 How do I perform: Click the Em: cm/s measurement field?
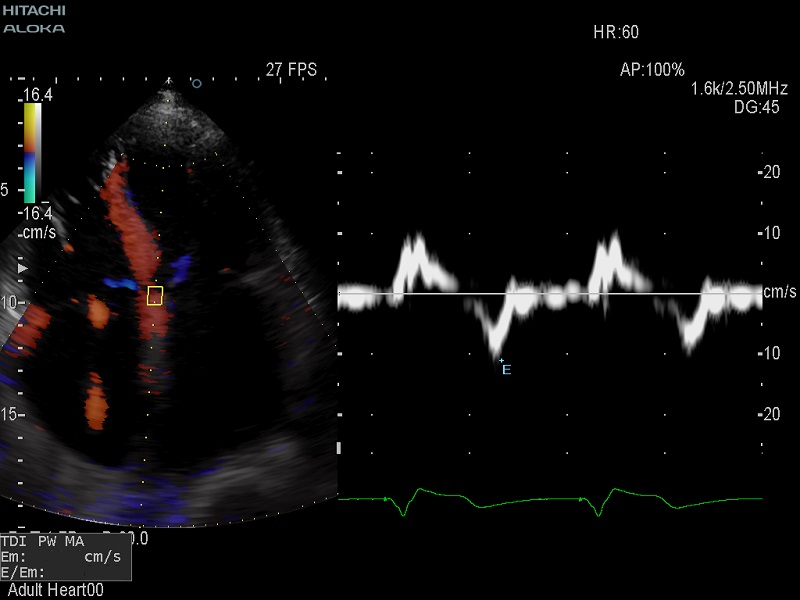point(63,556)
